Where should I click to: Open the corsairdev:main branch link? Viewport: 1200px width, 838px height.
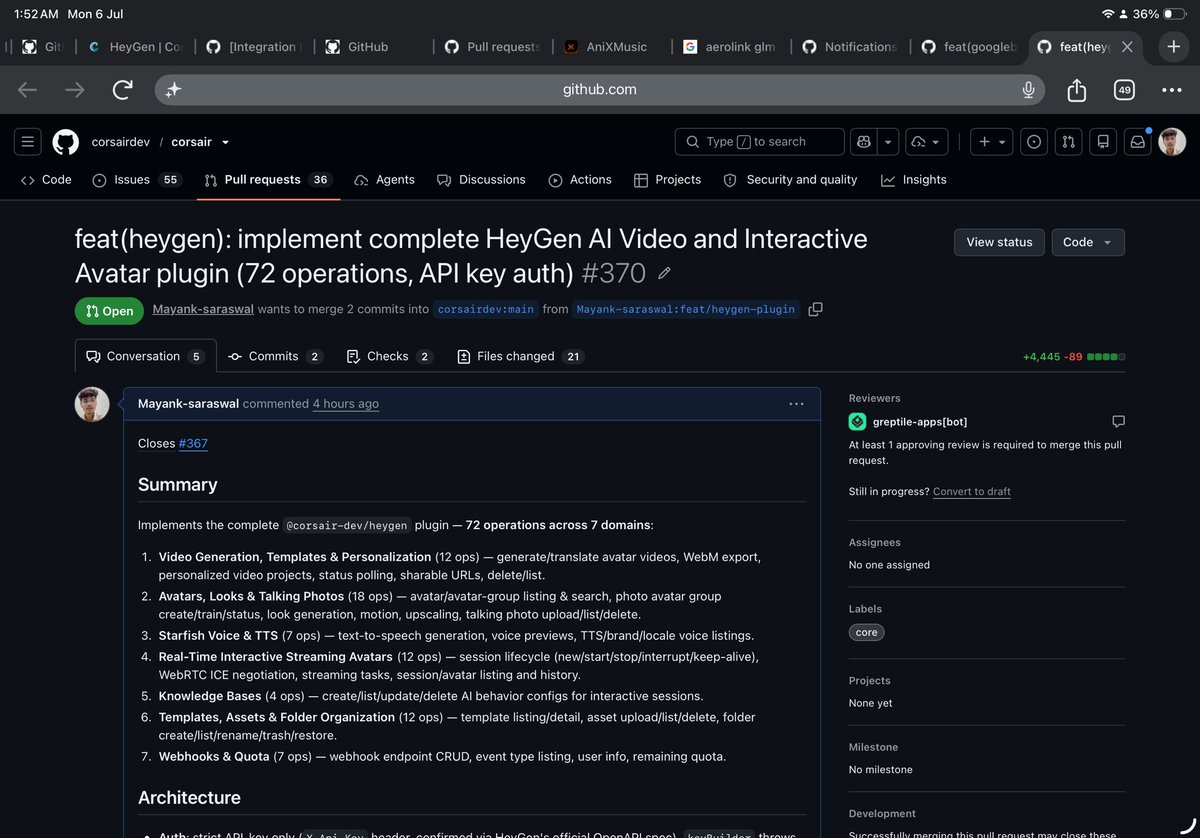pyautogui.click(x=486, y=310)
